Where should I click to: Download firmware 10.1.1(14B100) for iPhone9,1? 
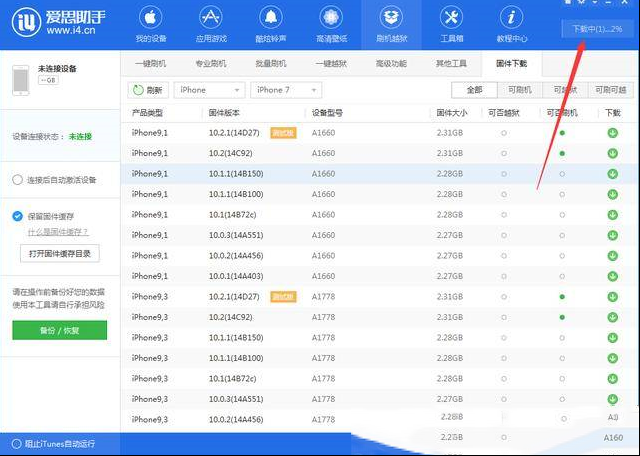coord(612,194)
